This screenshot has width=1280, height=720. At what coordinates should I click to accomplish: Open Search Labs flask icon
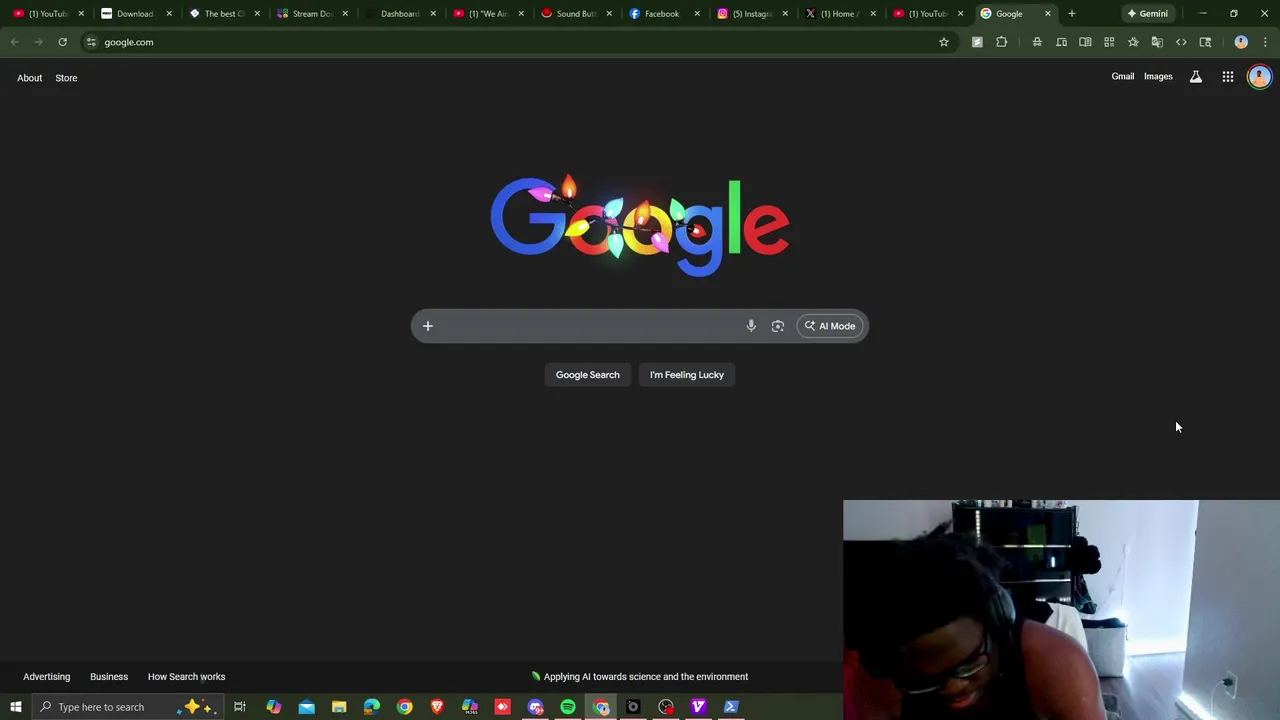point(1195,77)
